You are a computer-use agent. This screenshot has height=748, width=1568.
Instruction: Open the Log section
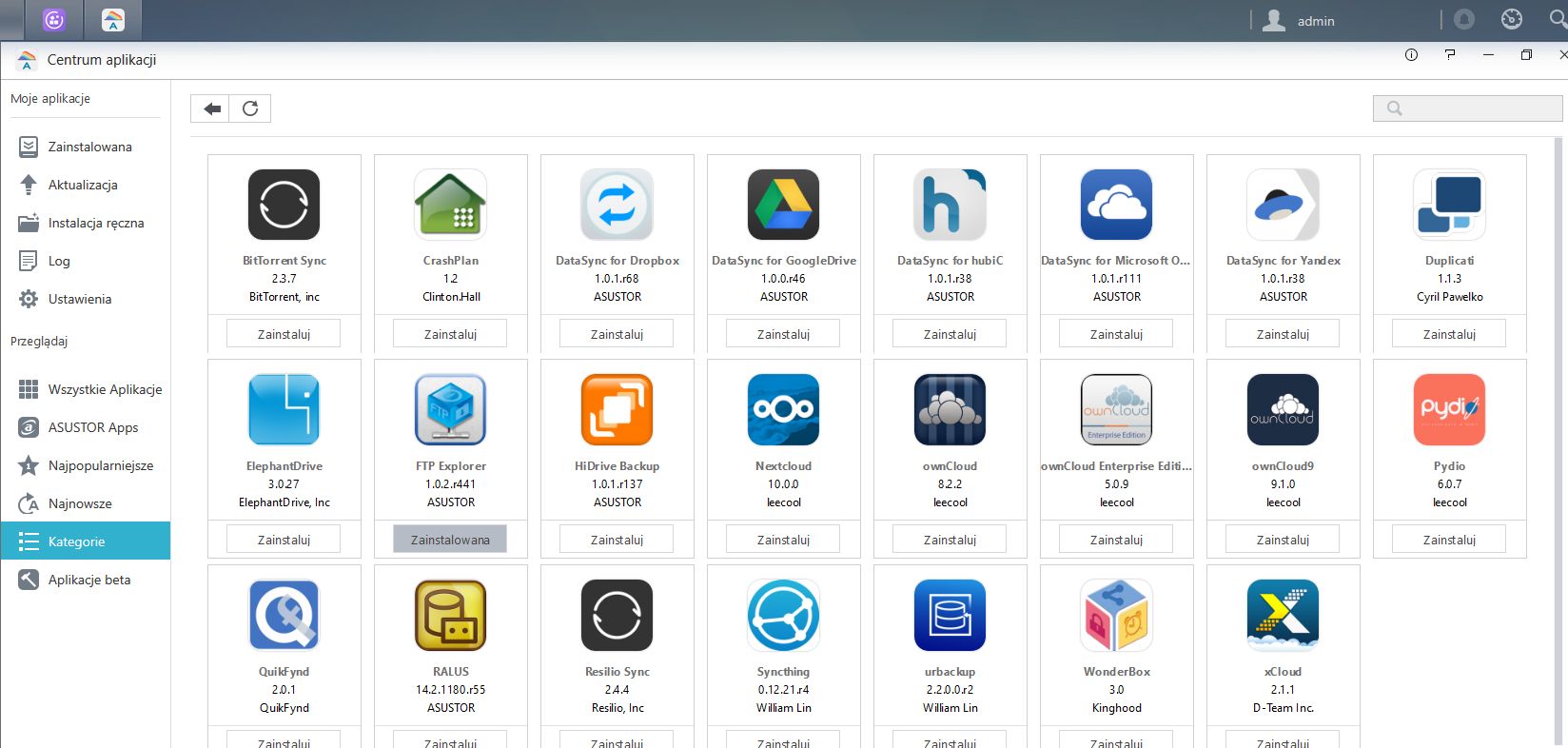pos(86,261)
